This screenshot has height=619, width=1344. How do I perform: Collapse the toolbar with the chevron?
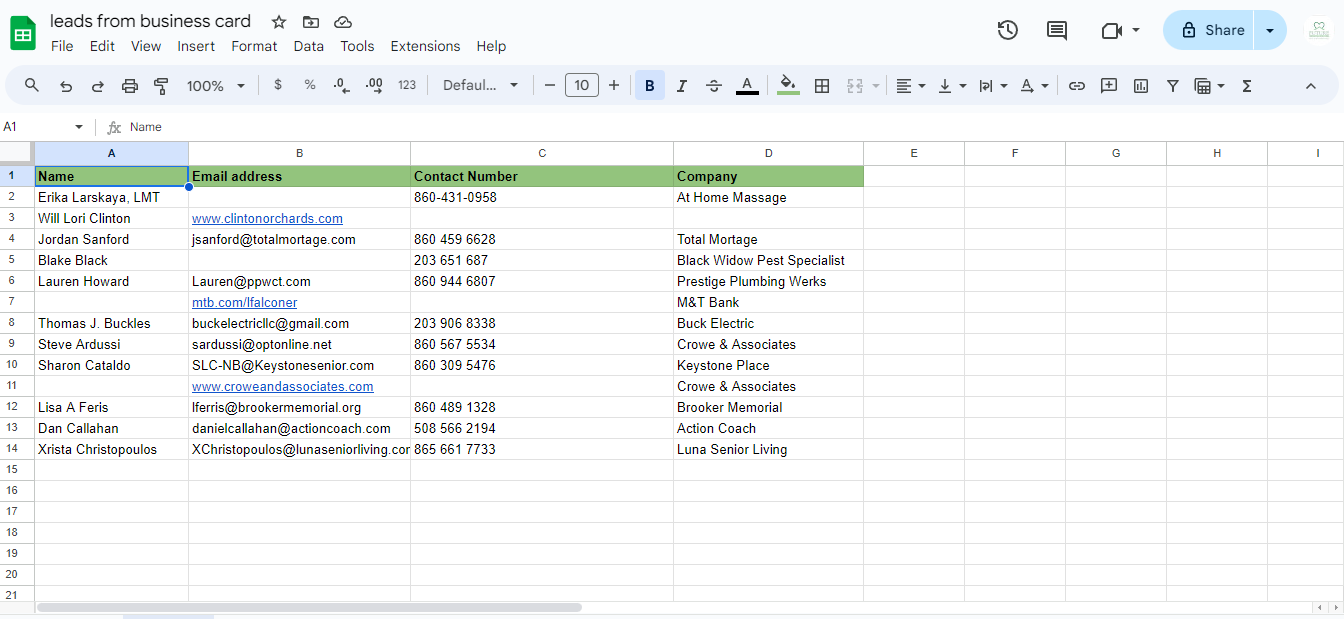[1311, 86]
